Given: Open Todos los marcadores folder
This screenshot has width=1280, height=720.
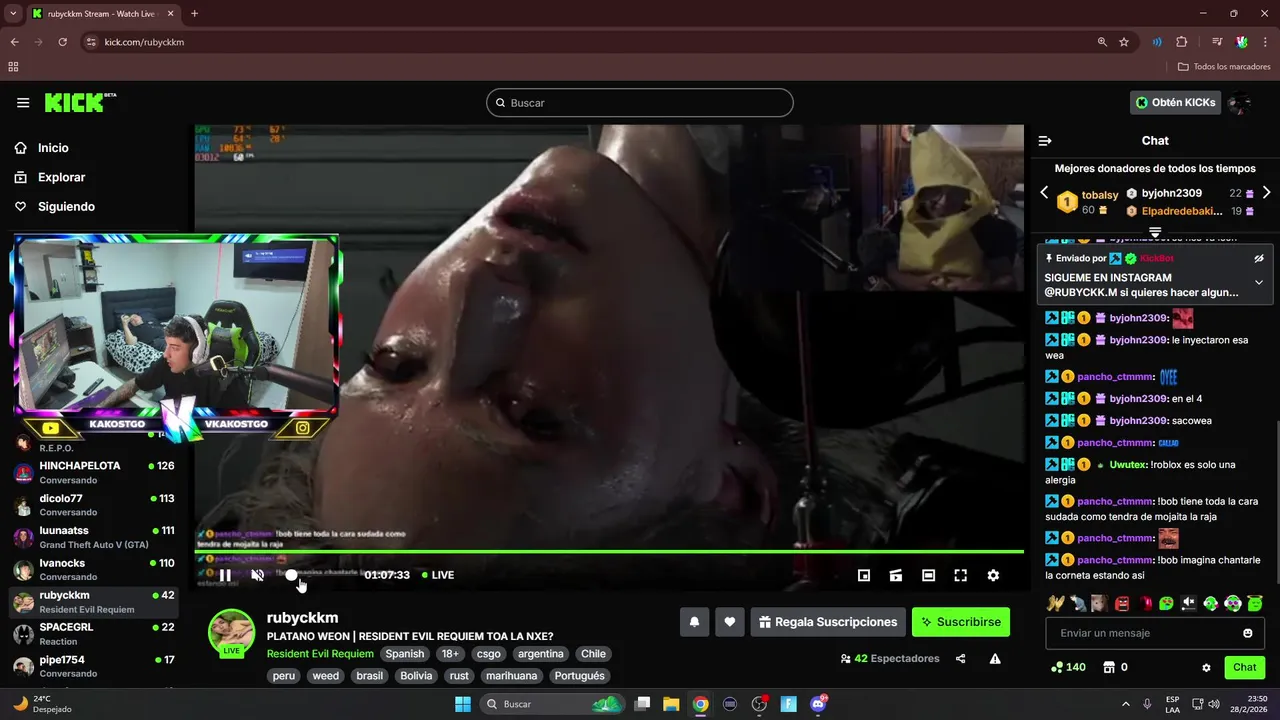Looking at the screenshot, I should click(1224, 67).
